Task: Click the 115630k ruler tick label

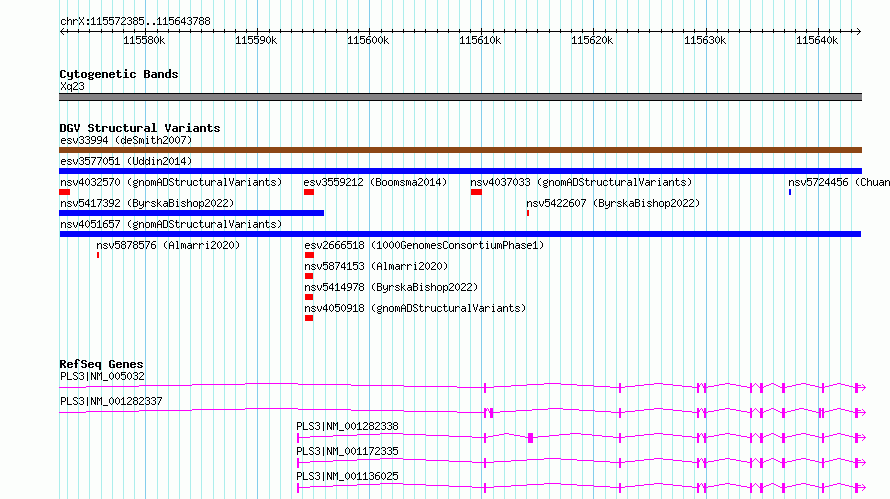Action: (705, 40)
